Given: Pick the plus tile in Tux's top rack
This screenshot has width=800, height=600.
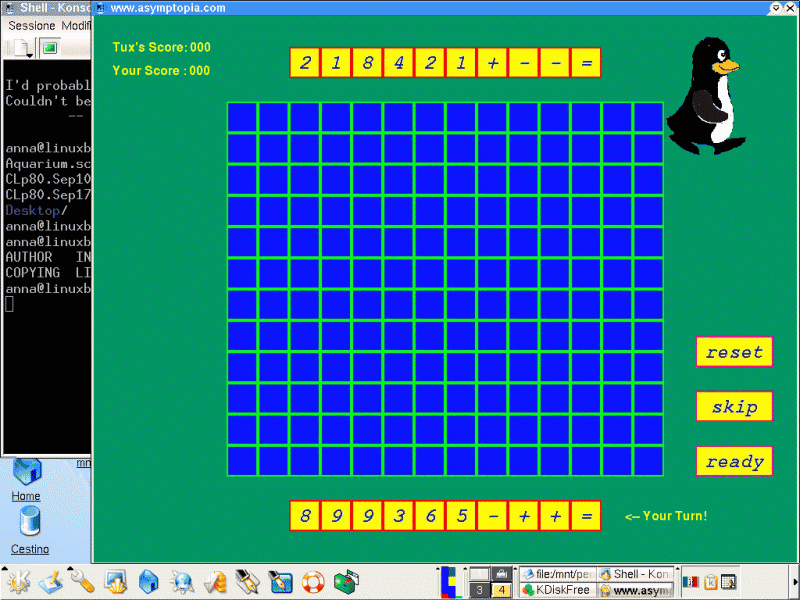Looking at the screenshot, I should point(492,63).
